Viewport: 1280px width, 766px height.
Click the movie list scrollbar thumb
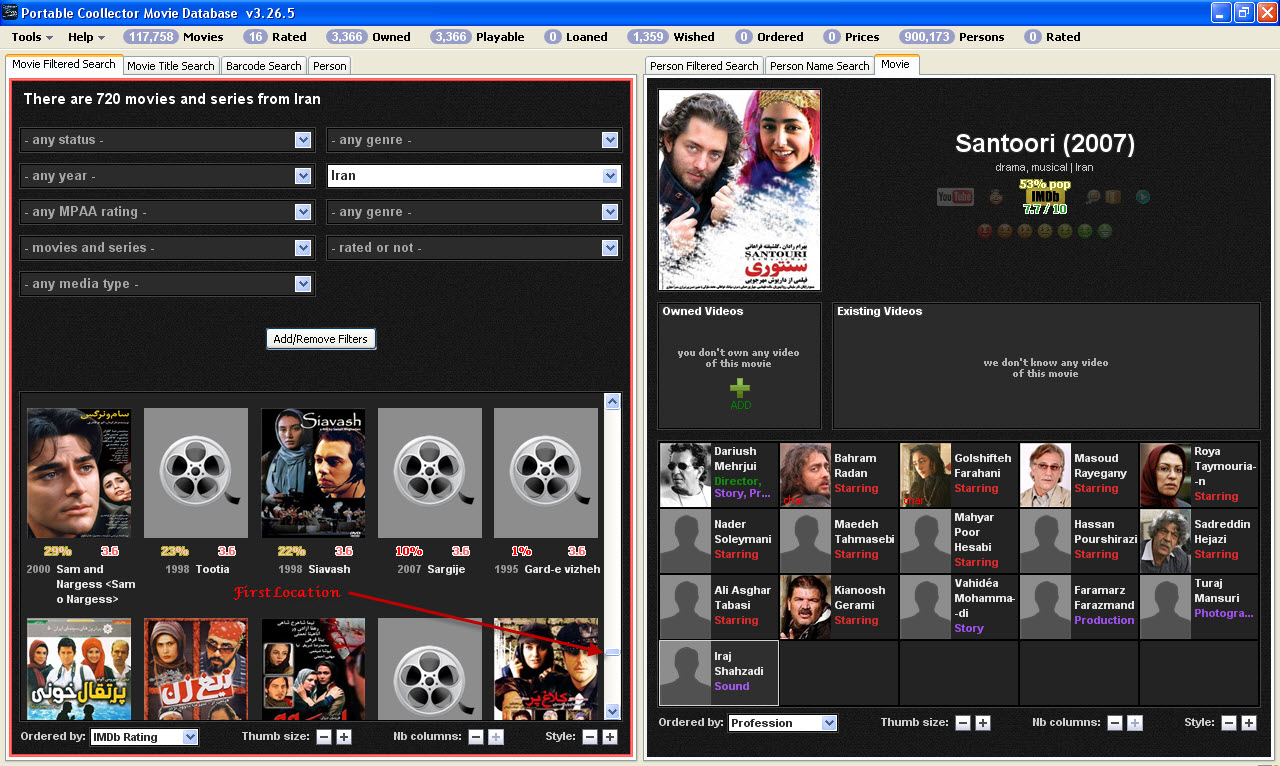tap(613, 653)
